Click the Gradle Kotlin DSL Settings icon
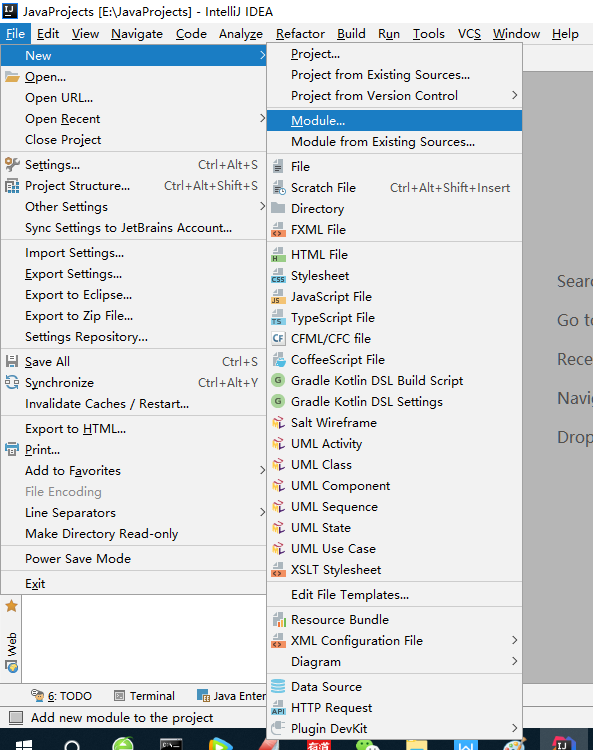 (x=278, y=401)
